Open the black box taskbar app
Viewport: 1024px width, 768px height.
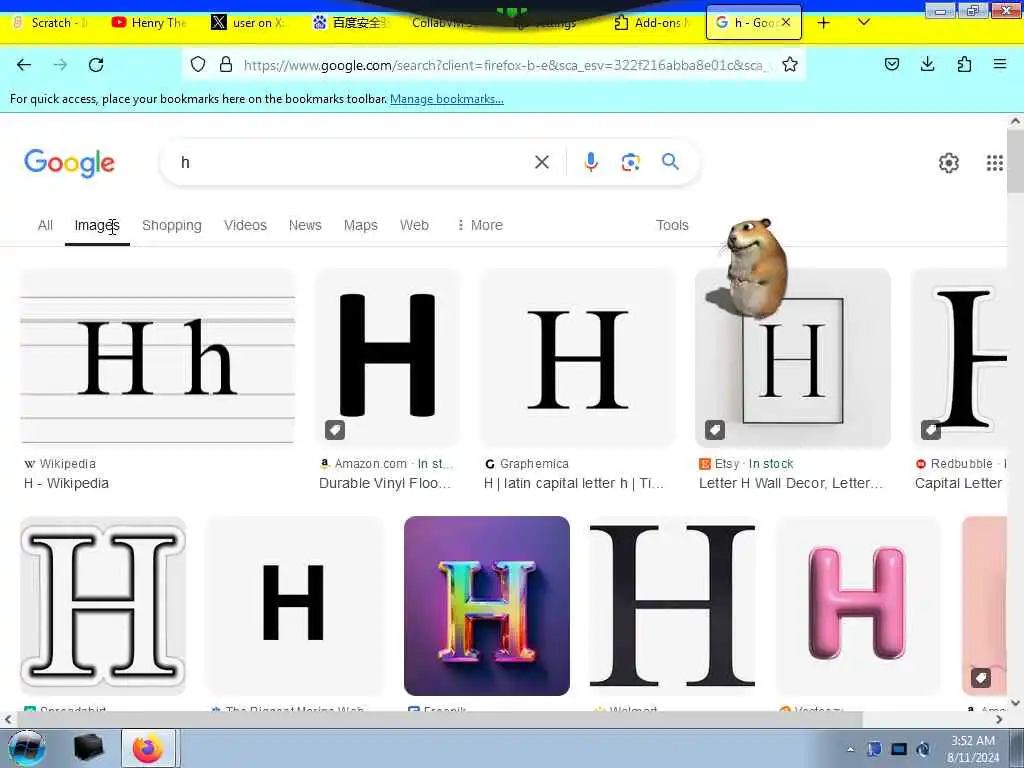(89, 748)
